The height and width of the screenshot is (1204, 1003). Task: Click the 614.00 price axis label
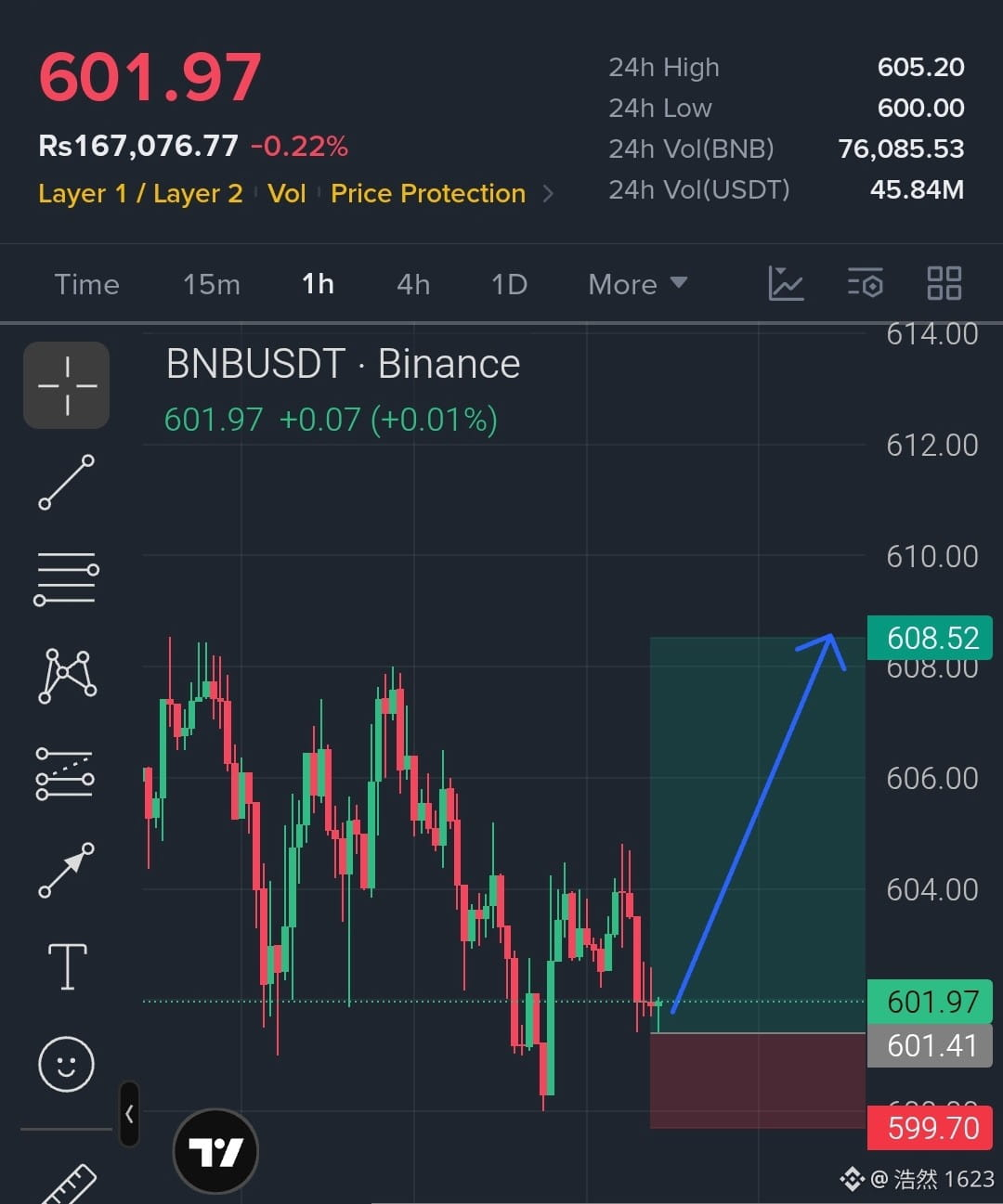click(931, 334)
